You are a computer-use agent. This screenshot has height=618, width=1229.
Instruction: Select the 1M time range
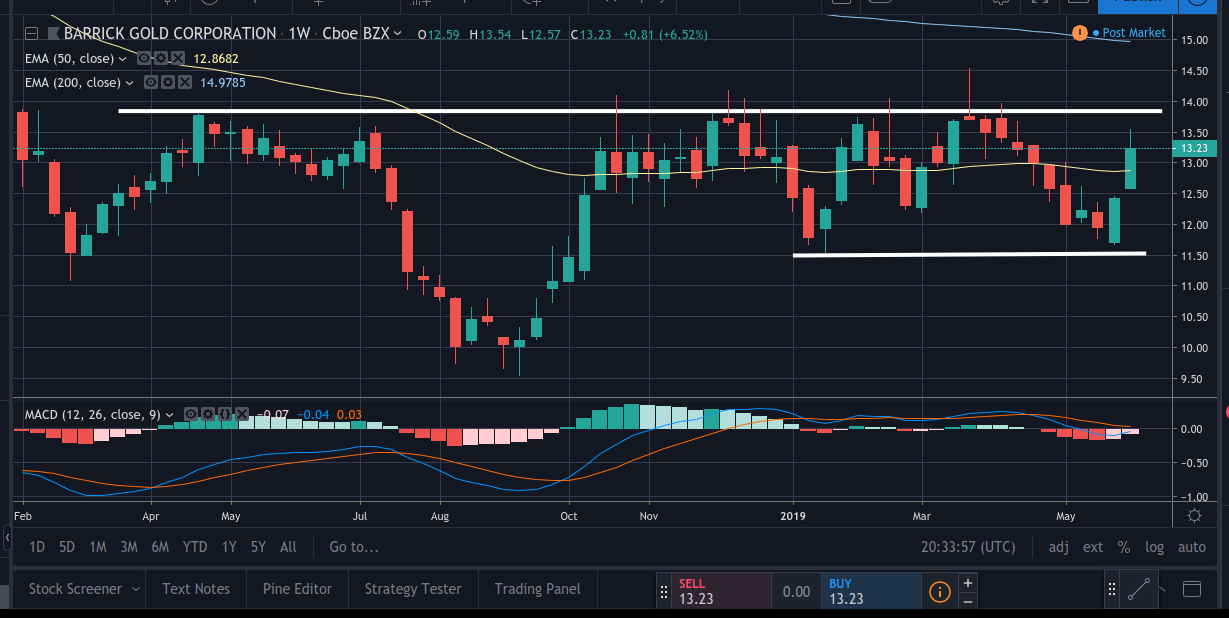tap(98, 547)
